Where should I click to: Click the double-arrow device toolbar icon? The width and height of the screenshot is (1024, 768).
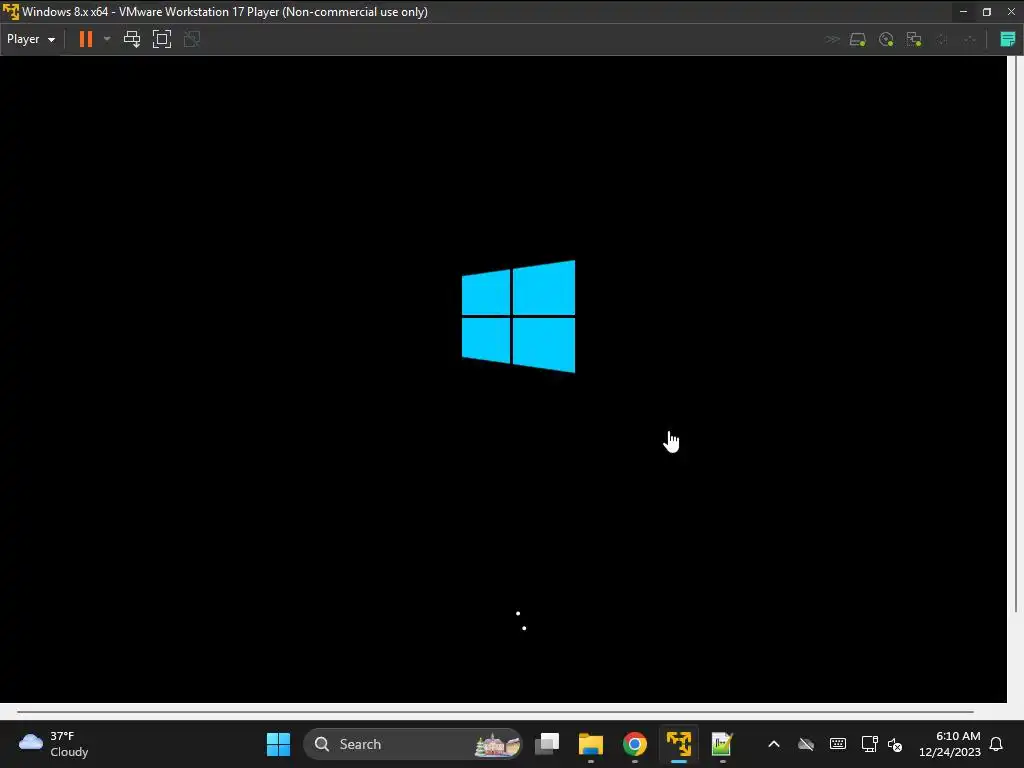click(x=831, y=40)
